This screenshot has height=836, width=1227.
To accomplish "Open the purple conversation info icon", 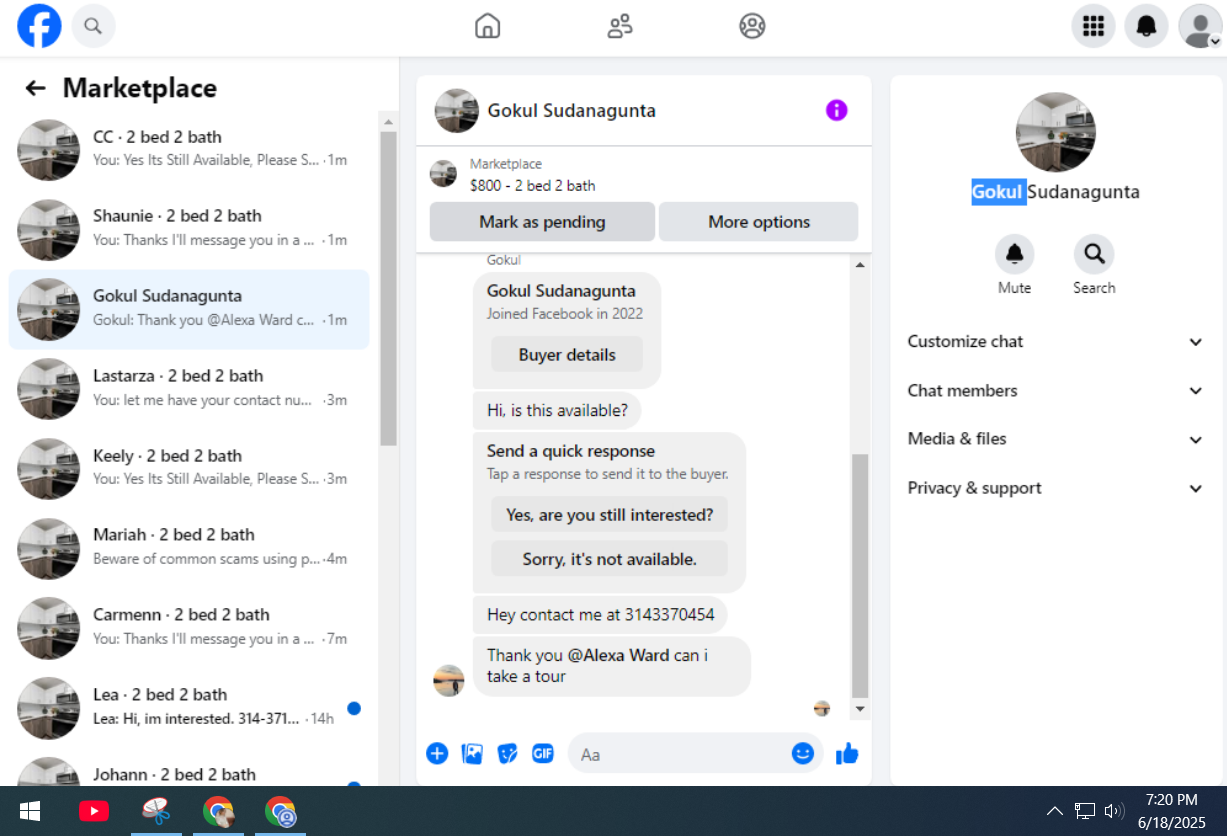I will pos(837,110).
